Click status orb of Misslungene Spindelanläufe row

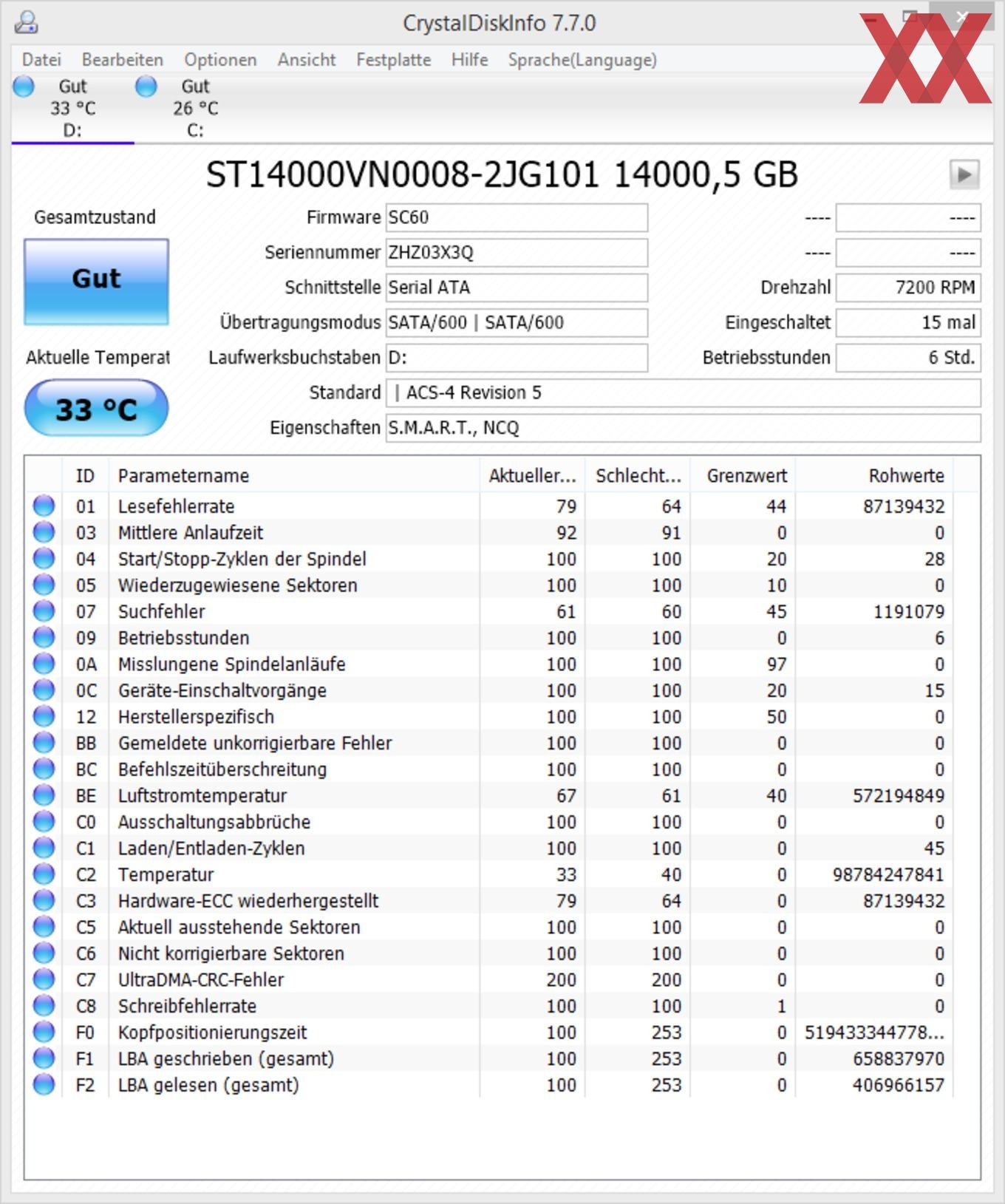(x=44, y=664)
